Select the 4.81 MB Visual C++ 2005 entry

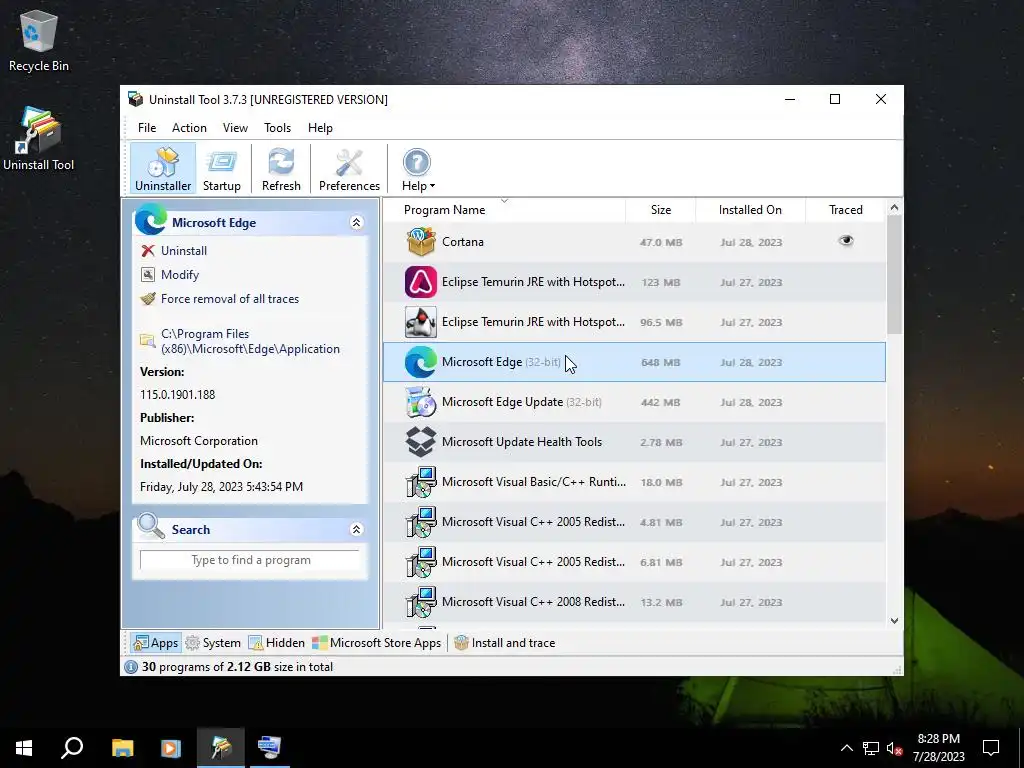tap(634, 522)
